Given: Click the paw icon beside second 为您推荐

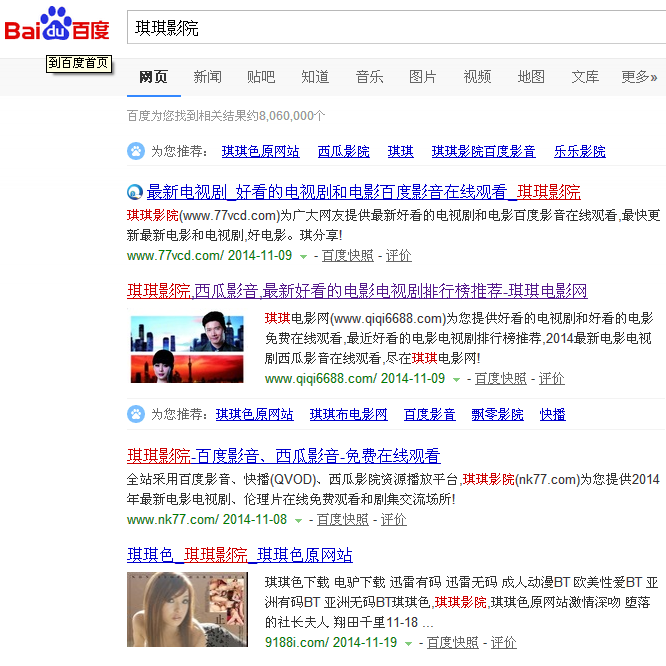Looking at the screenshot, I should (136, 414).
